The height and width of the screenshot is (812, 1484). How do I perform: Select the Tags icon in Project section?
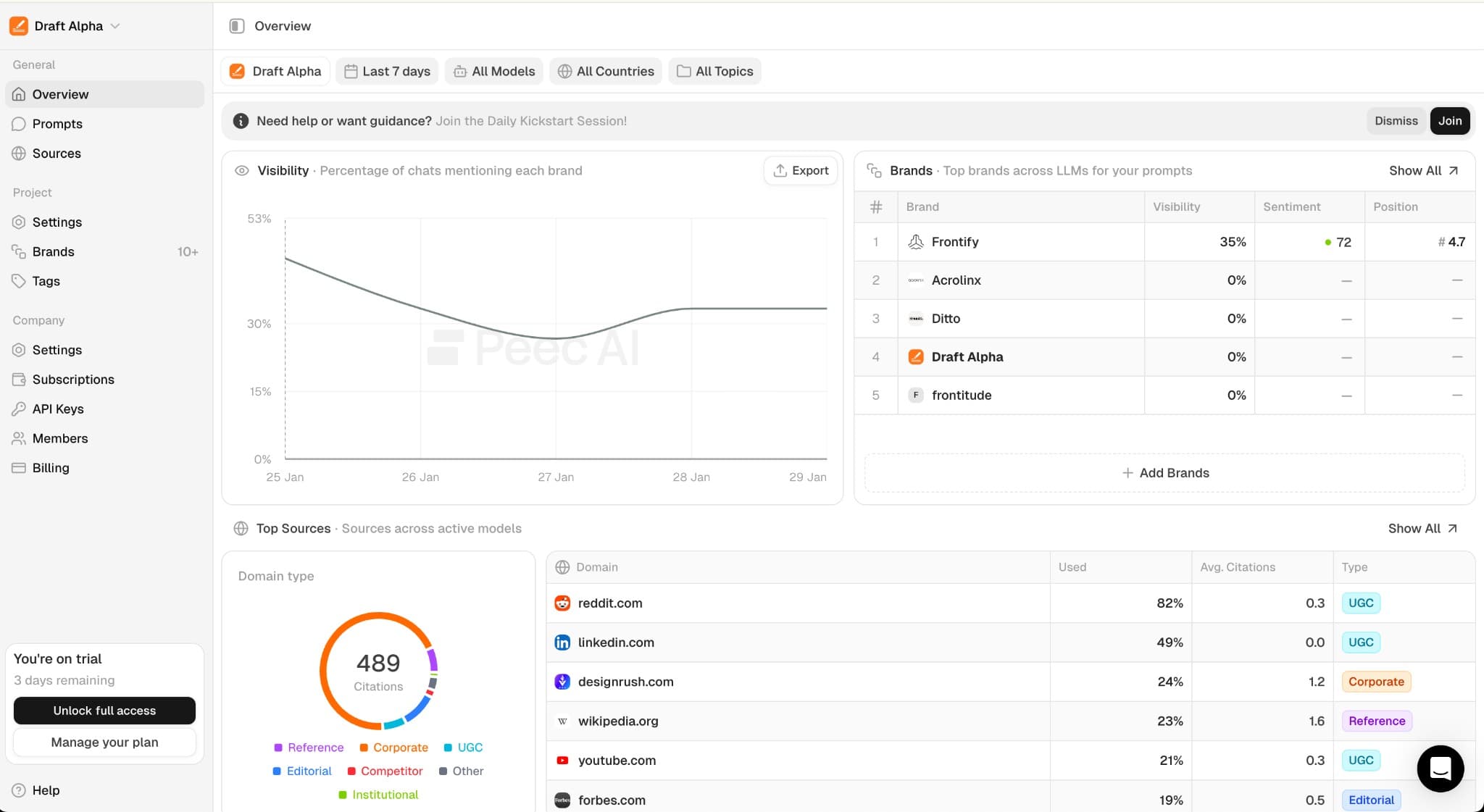tap(20, 281)
